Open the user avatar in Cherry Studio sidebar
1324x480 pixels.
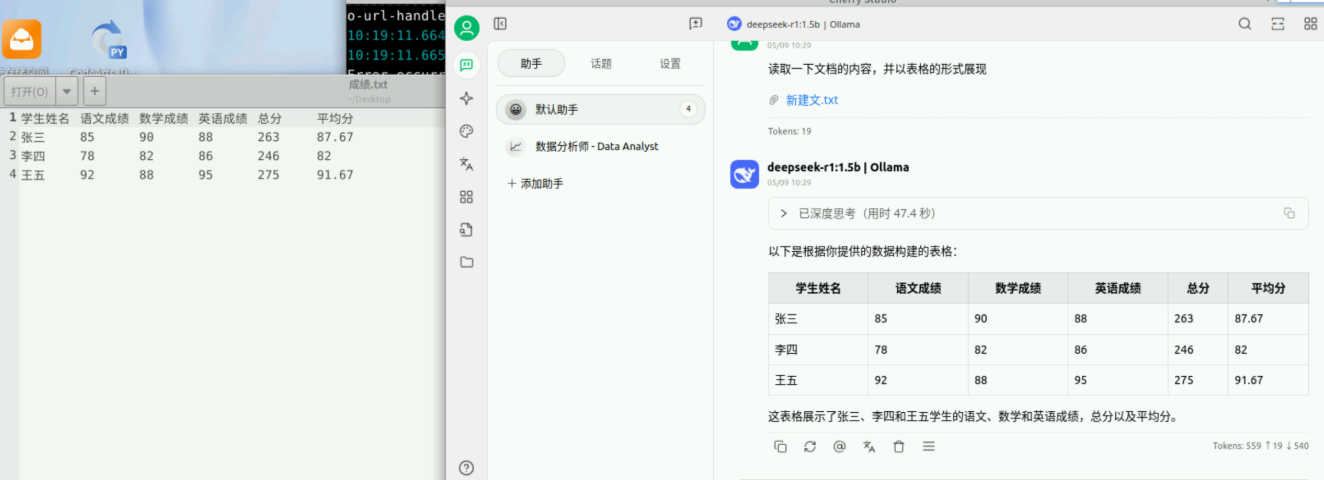tap(466, 27)
